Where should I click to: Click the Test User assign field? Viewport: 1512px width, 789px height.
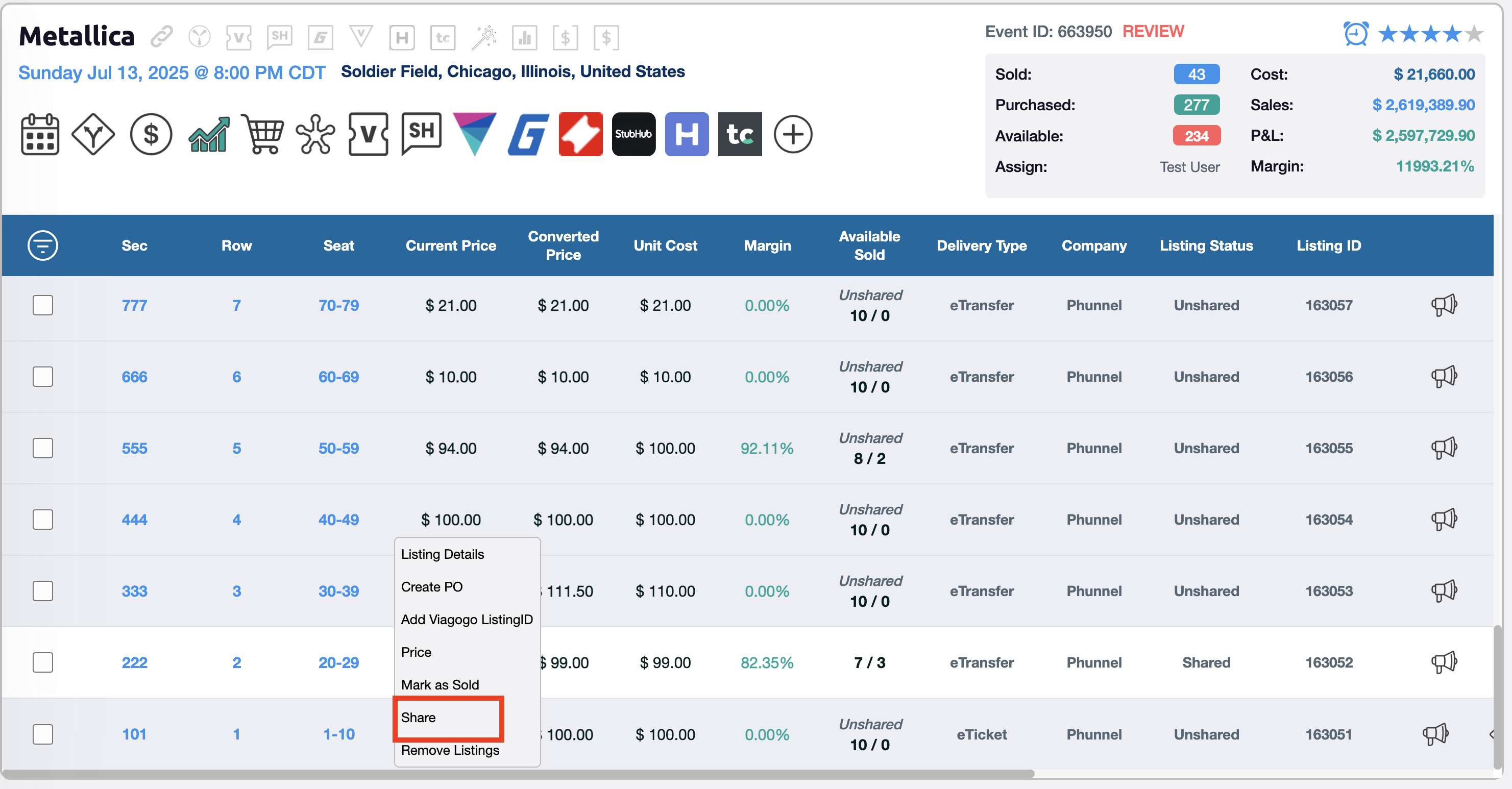(x=1189, y=166)
